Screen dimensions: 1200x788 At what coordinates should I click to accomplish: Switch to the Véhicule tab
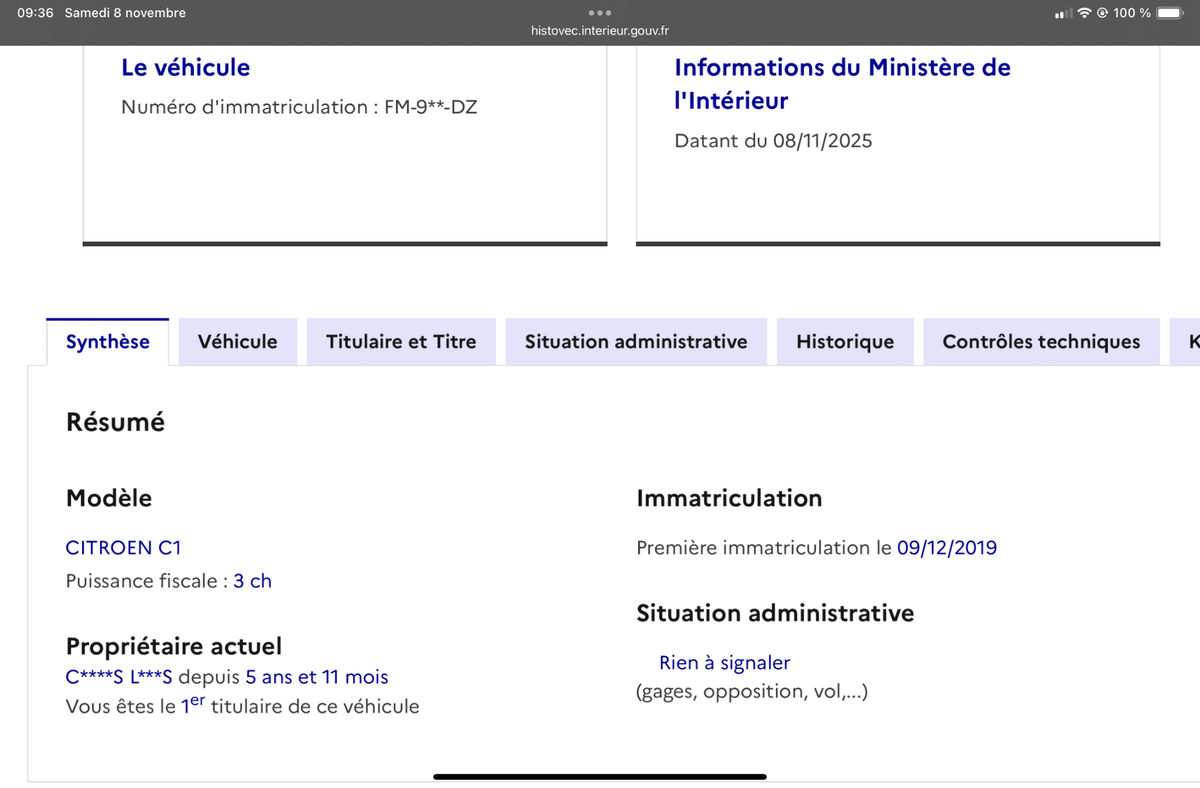point(237,342)
